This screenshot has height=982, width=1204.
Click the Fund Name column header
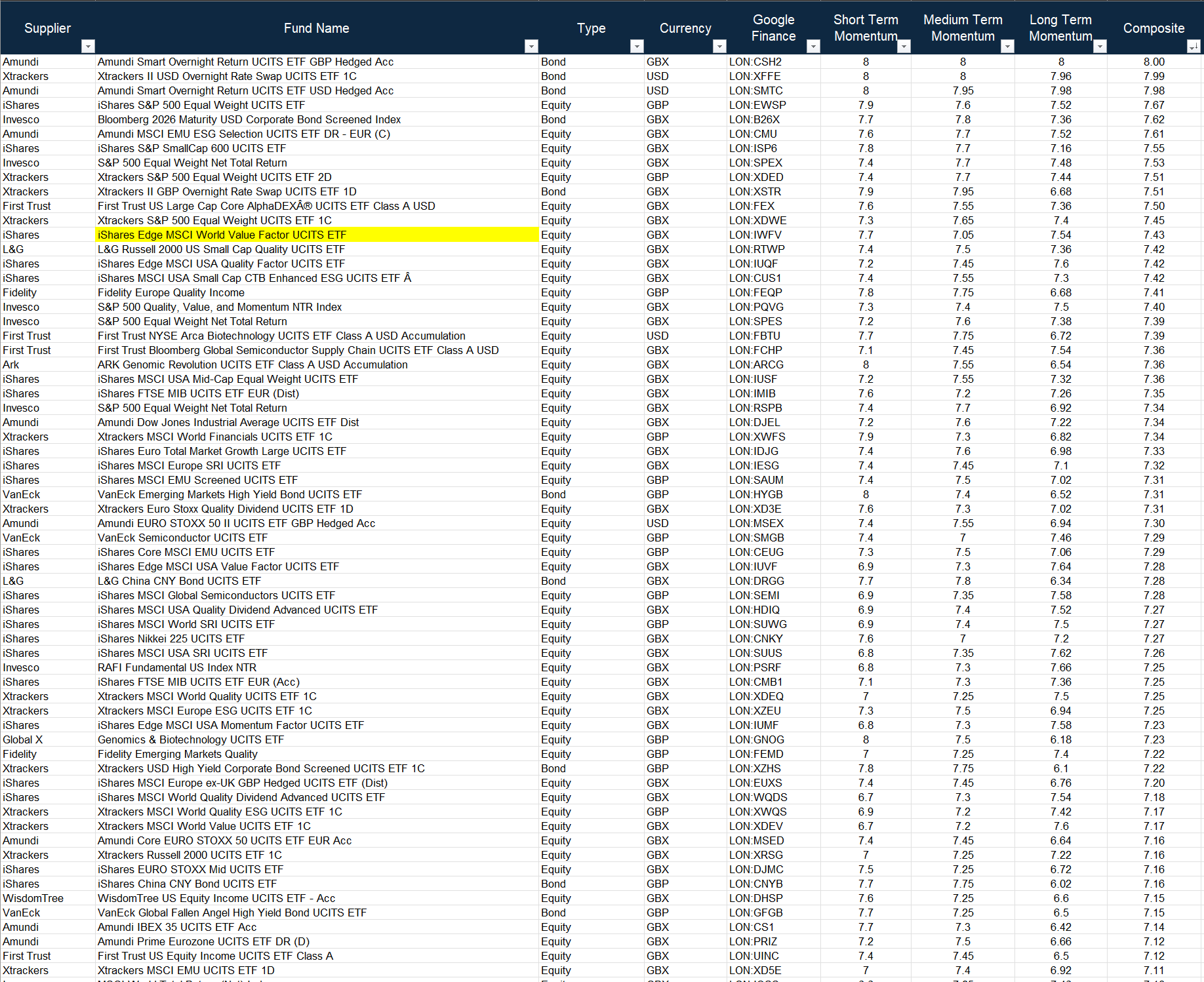click(317, 28)
